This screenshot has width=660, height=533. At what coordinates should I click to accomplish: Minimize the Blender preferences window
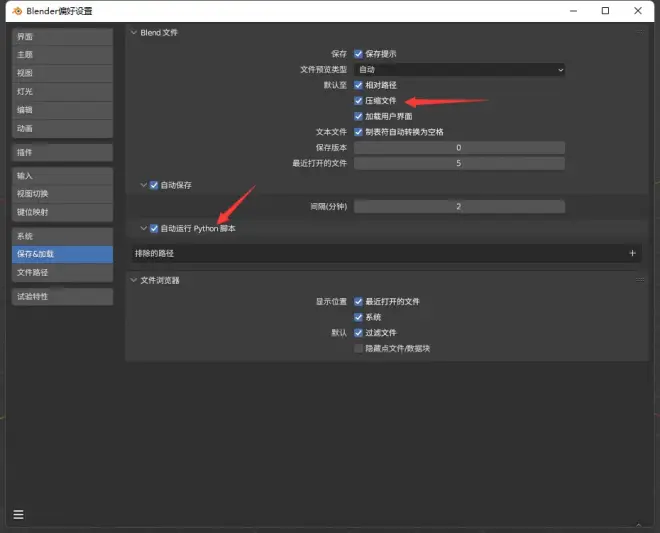pyautogui.click(x=573, y=11)
